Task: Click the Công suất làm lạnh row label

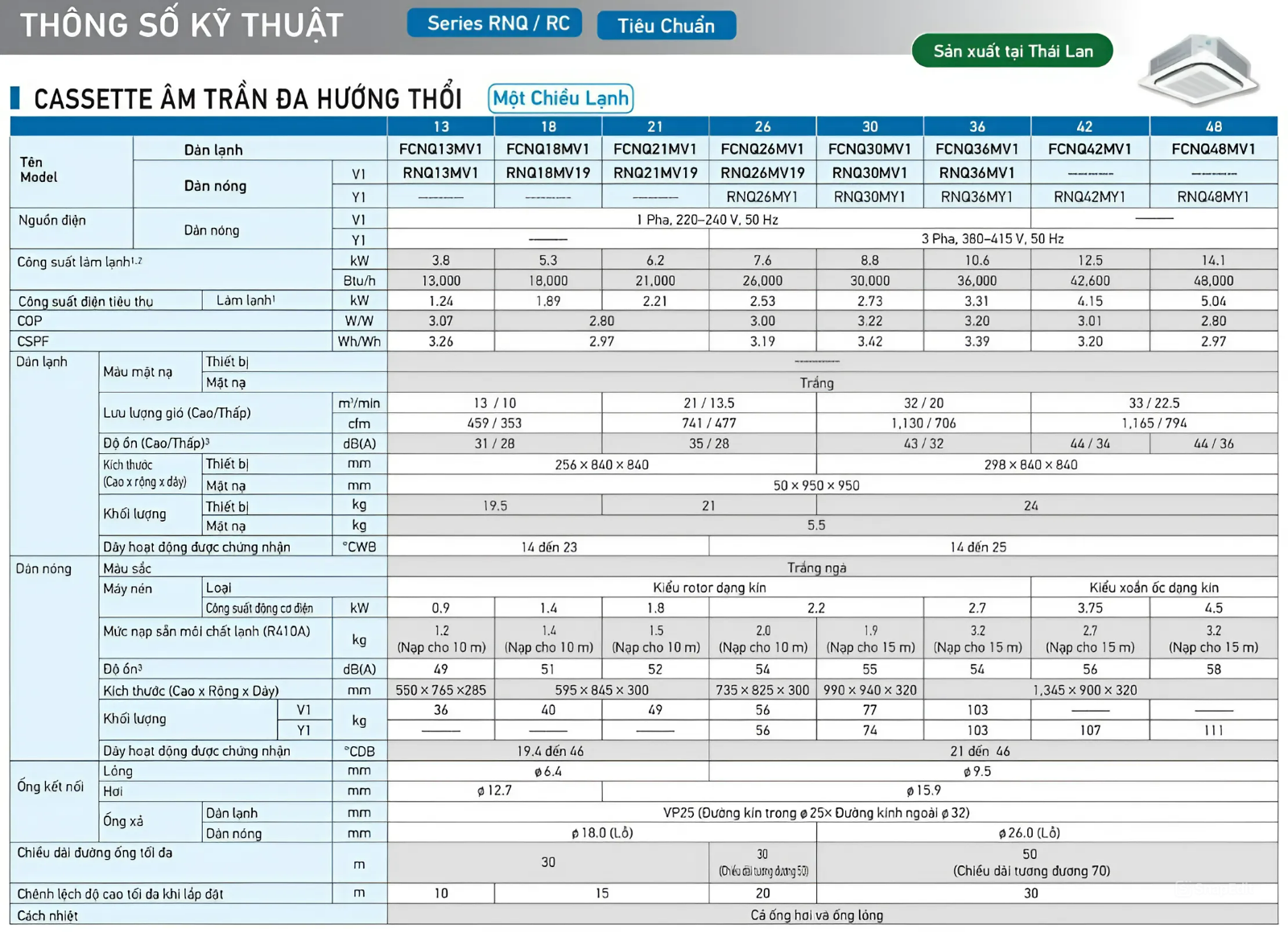Action: [80, 262]
